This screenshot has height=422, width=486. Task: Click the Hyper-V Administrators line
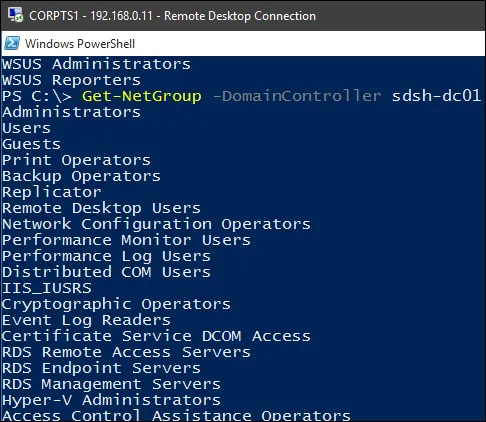pyautogui.click(x=111, y=400)
